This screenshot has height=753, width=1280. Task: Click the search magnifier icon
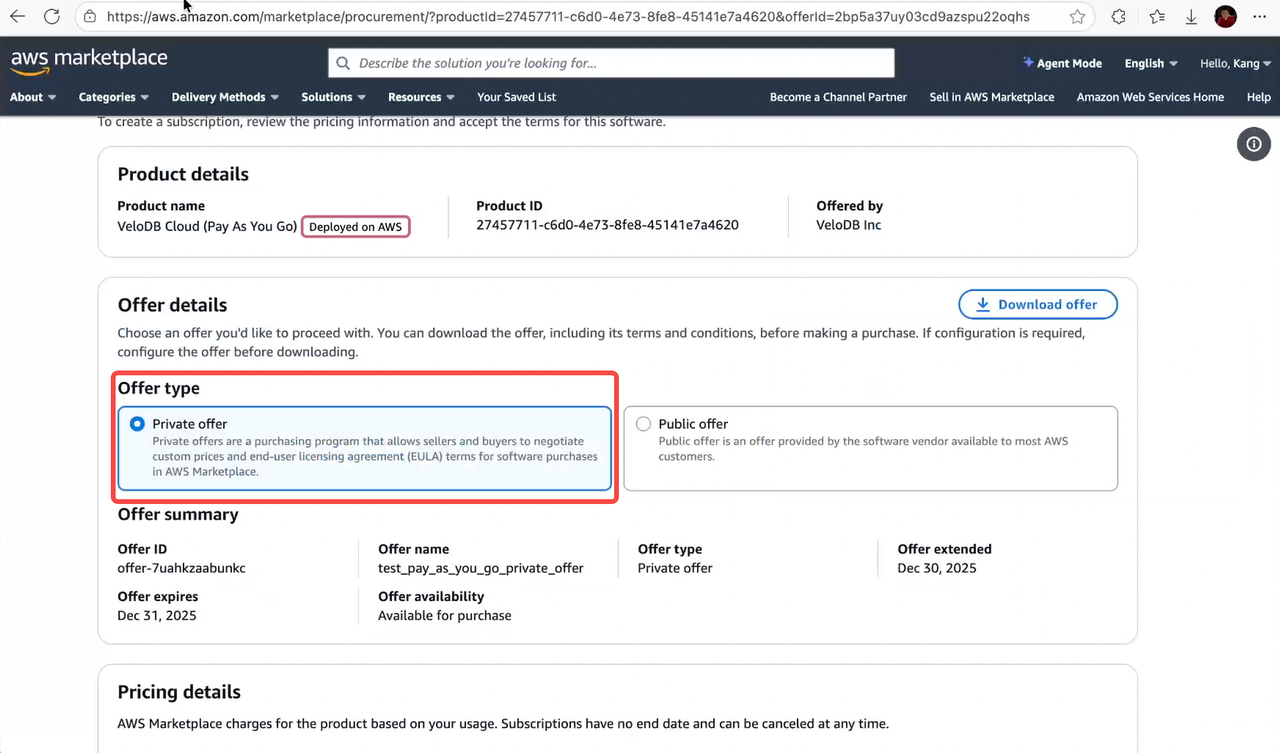[343, 63]
